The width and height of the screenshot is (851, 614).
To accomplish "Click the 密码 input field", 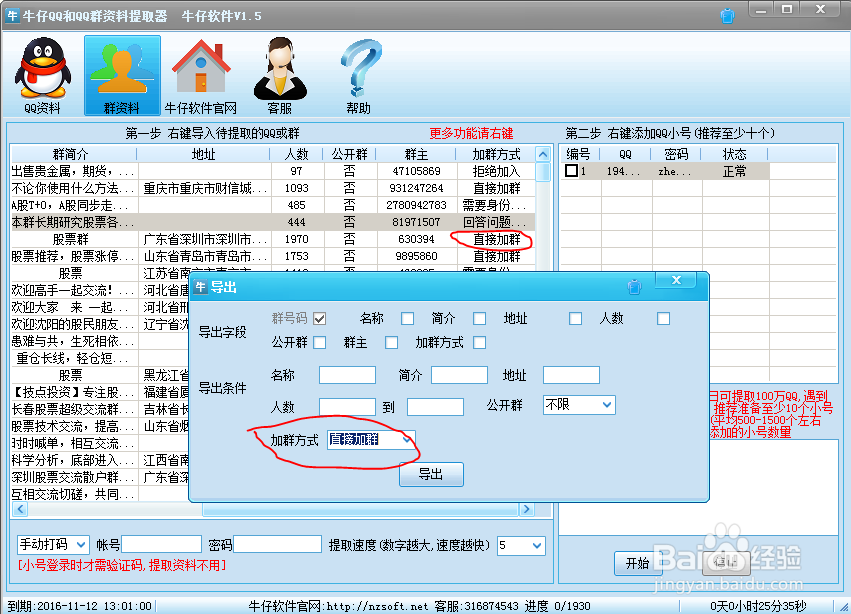I will pos(277,544).
